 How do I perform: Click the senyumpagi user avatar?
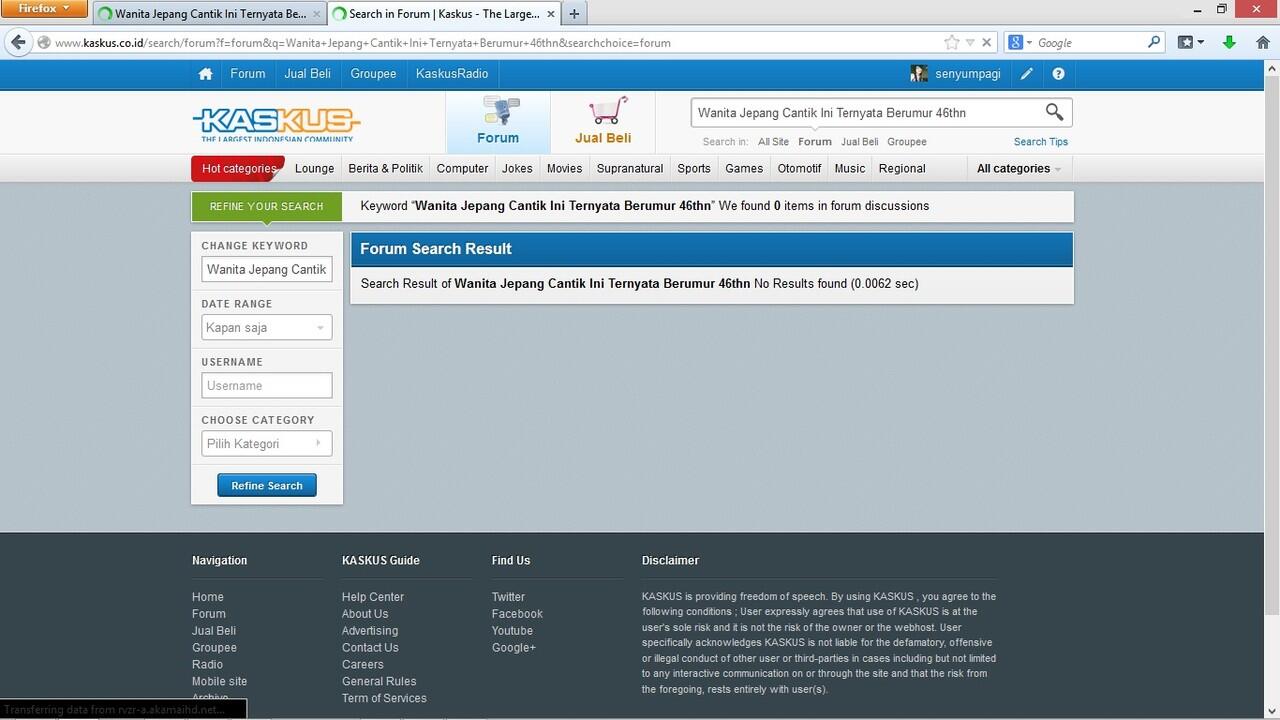[x=919, y=74]
